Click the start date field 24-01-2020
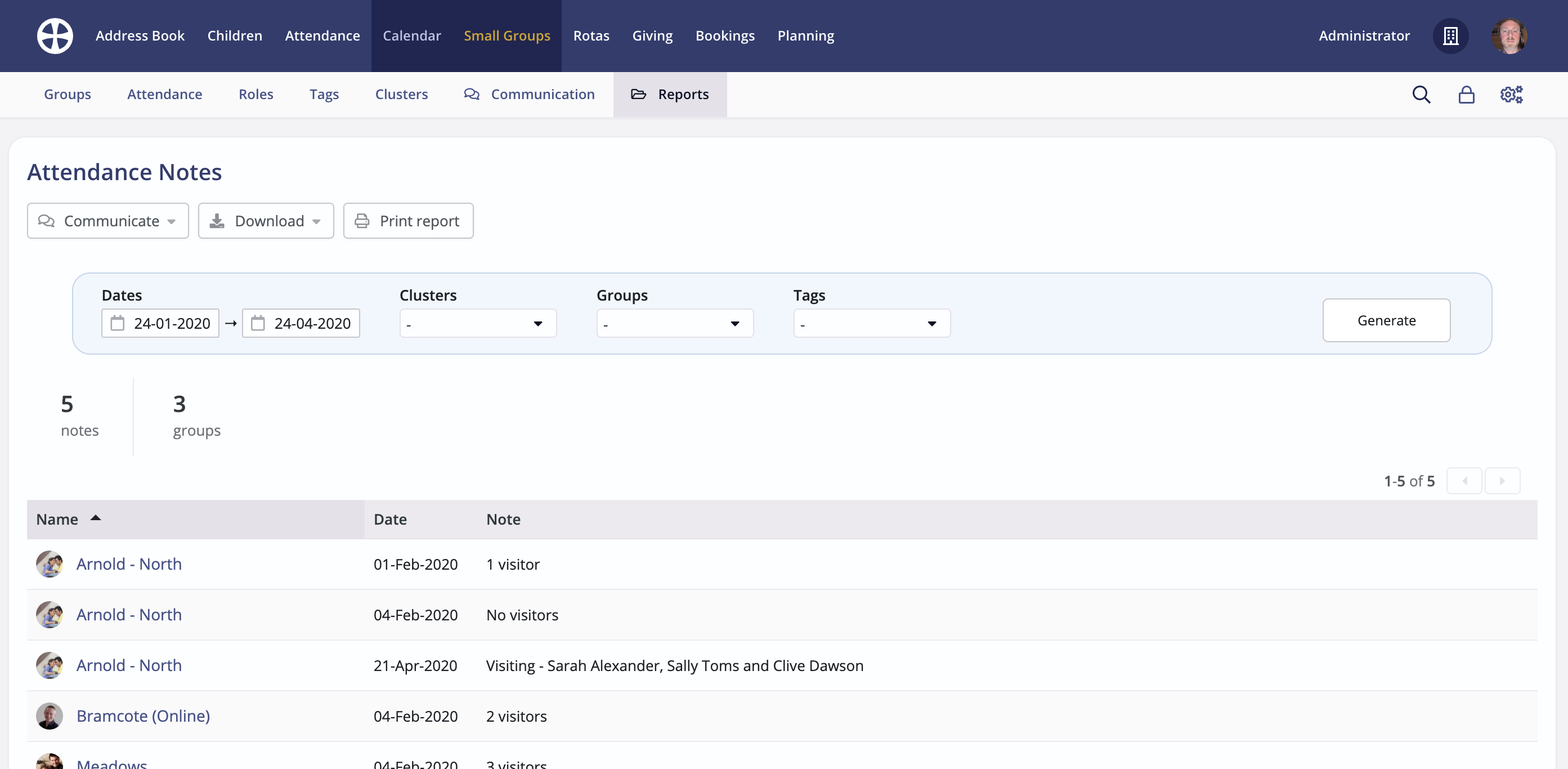 point(161,323)
